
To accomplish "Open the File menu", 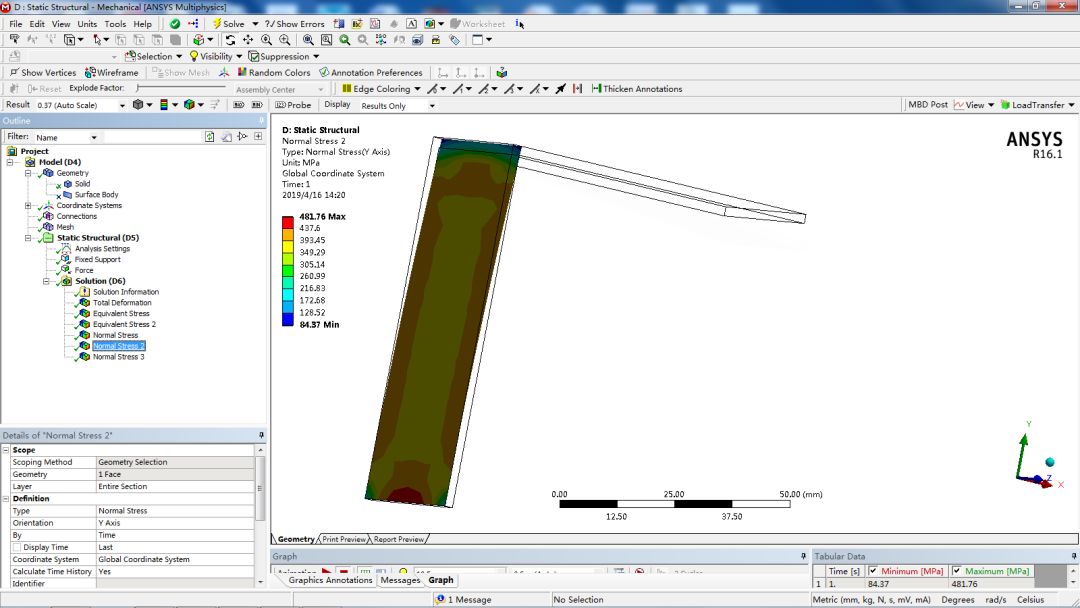I will pos(16,23).
